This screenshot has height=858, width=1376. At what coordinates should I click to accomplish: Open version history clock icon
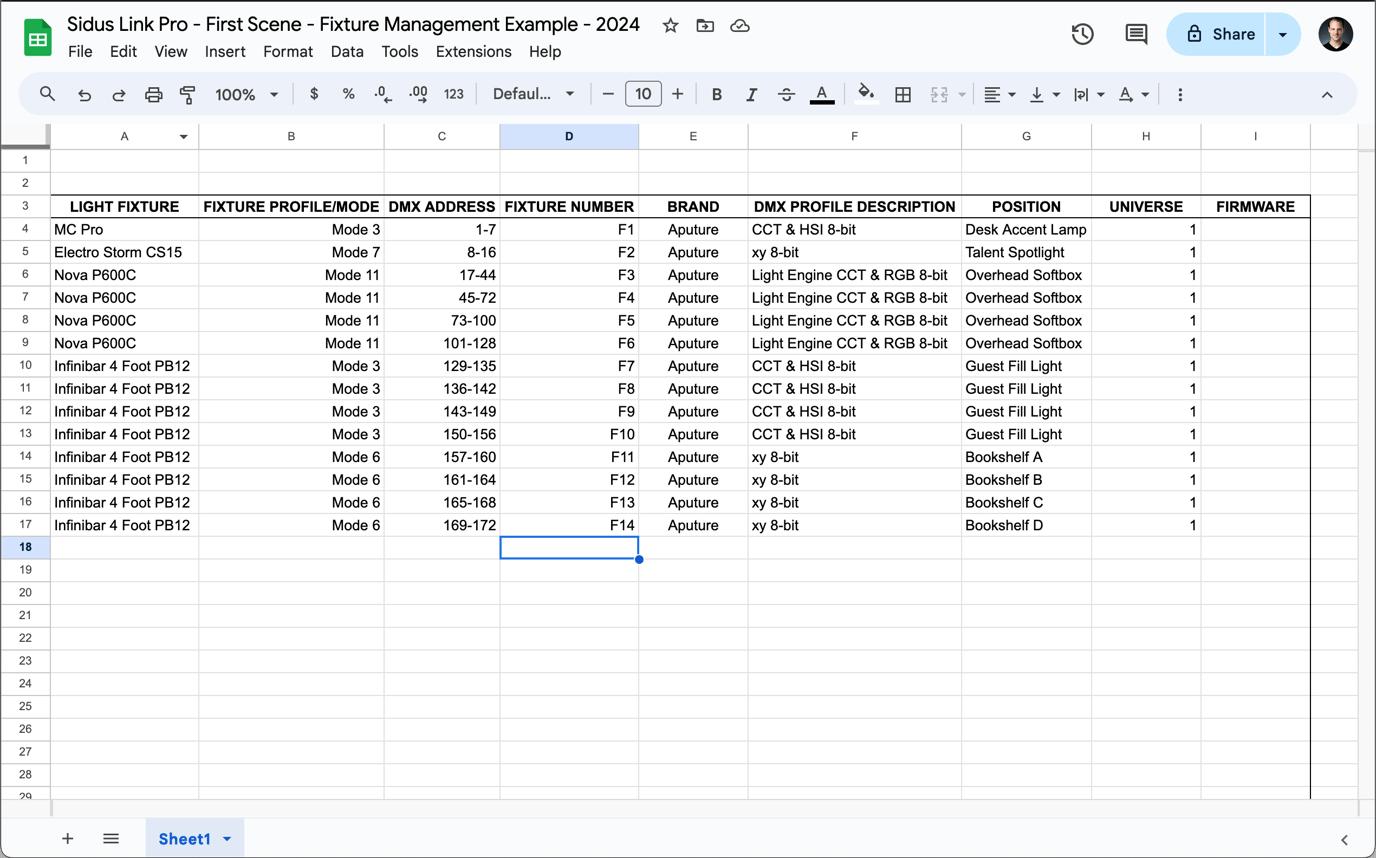click(1082, 34)
